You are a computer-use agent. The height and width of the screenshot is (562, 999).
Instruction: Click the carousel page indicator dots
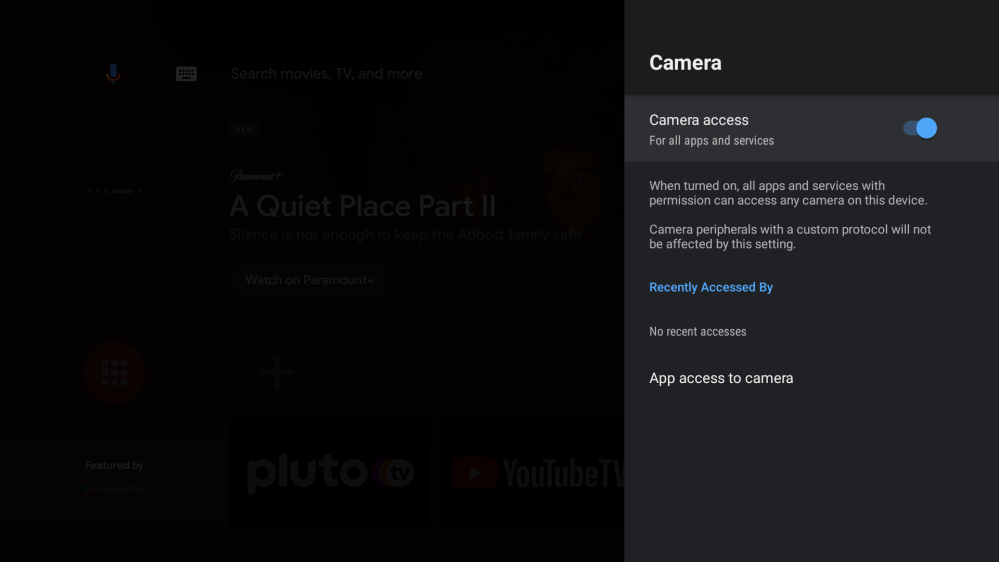pos(114,190)
